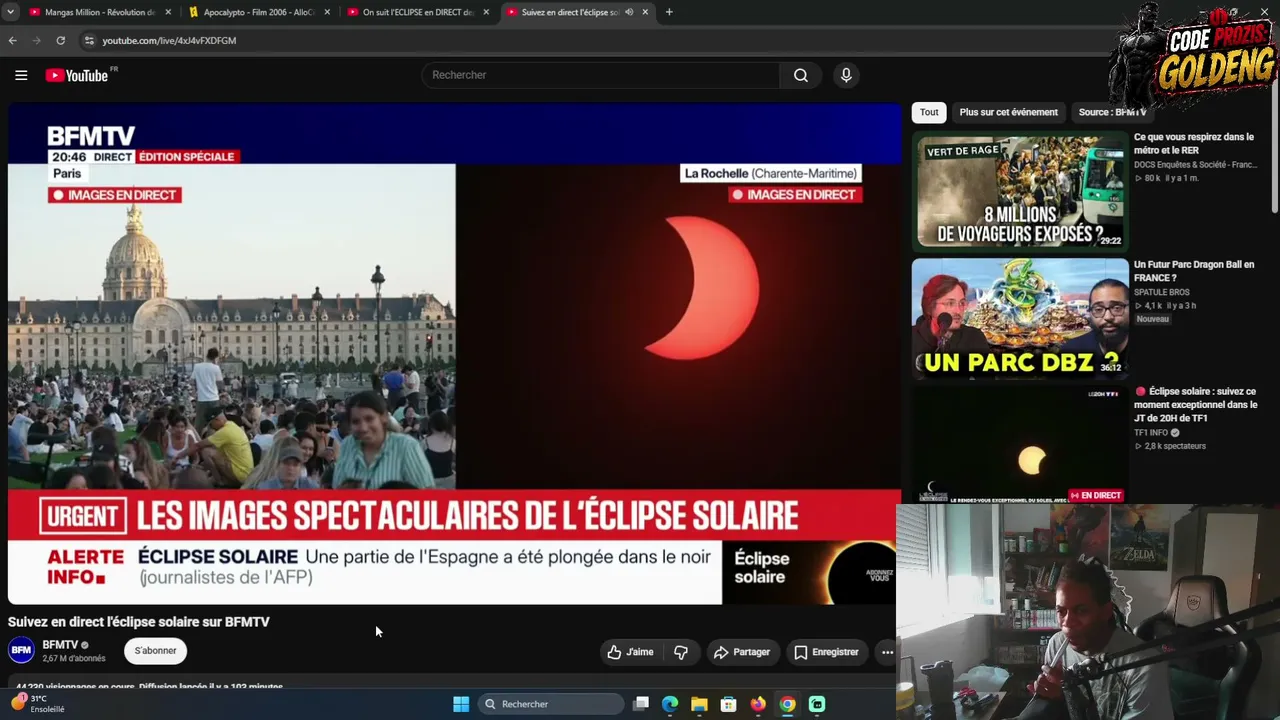Image resolution: width=1280 pixels, height=720 pixels.
Task: Switch to Chrome on the taskbar
Action: [788, 704]
